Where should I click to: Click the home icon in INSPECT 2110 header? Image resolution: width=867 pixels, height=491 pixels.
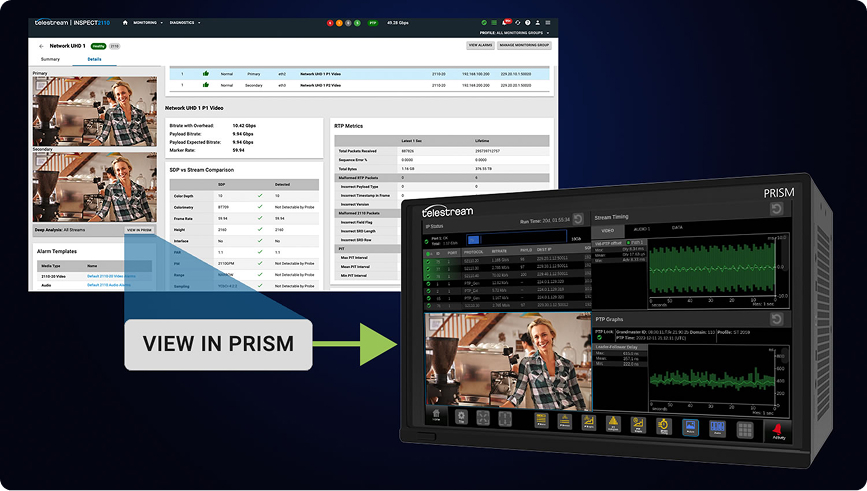click(125, 23)
